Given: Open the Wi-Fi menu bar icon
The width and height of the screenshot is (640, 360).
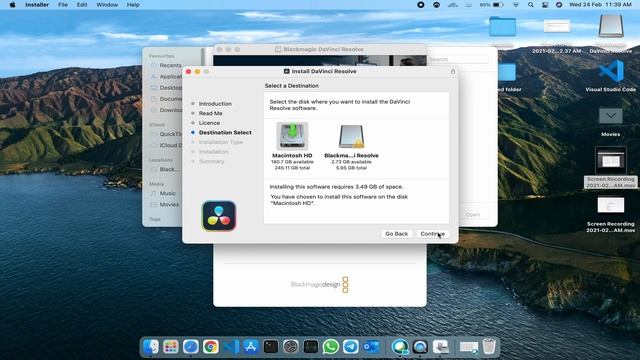Looking at the screenshot, I should [x=516, y=5].
